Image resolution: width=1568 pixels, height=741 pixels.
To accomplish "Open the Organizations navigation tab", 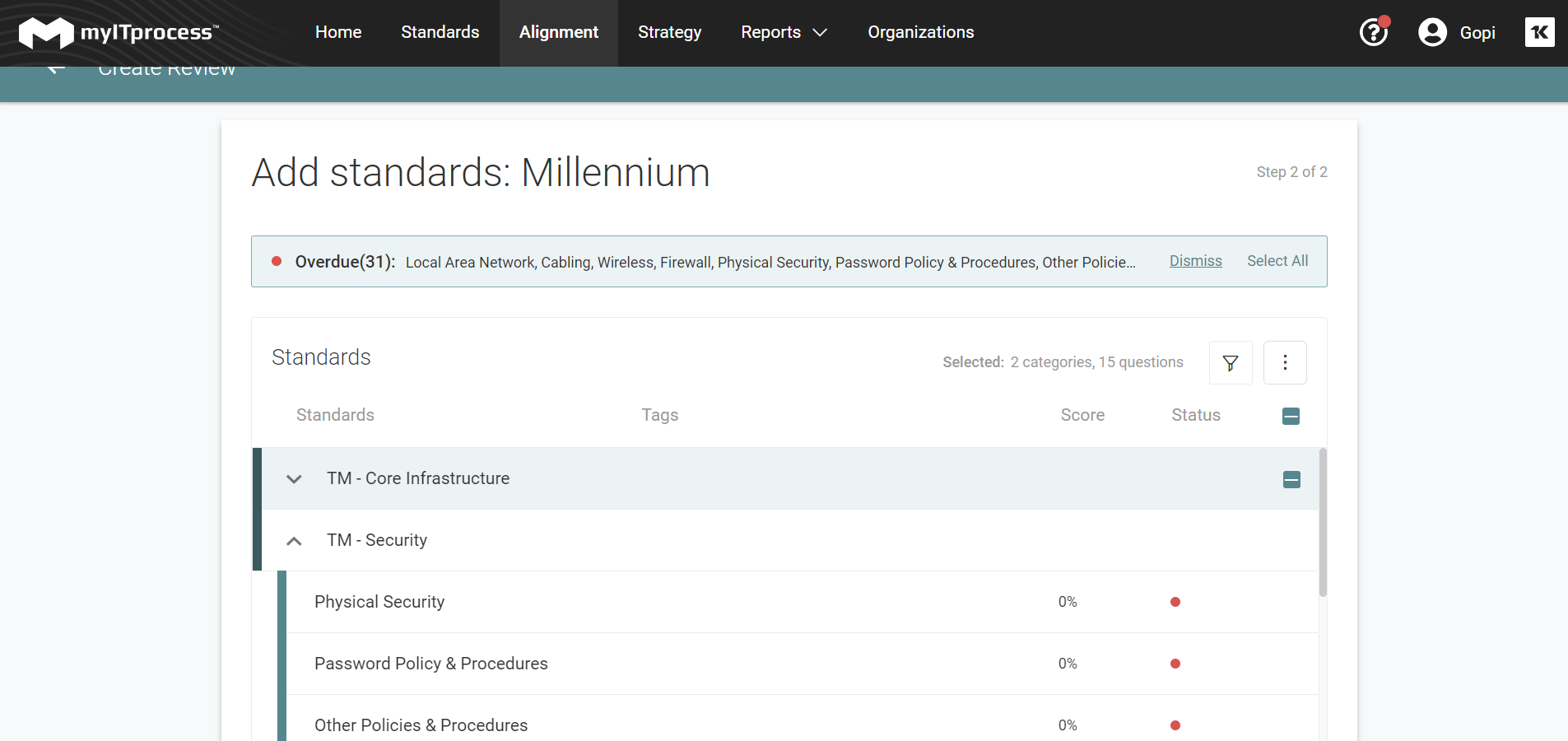I will 921,32.
